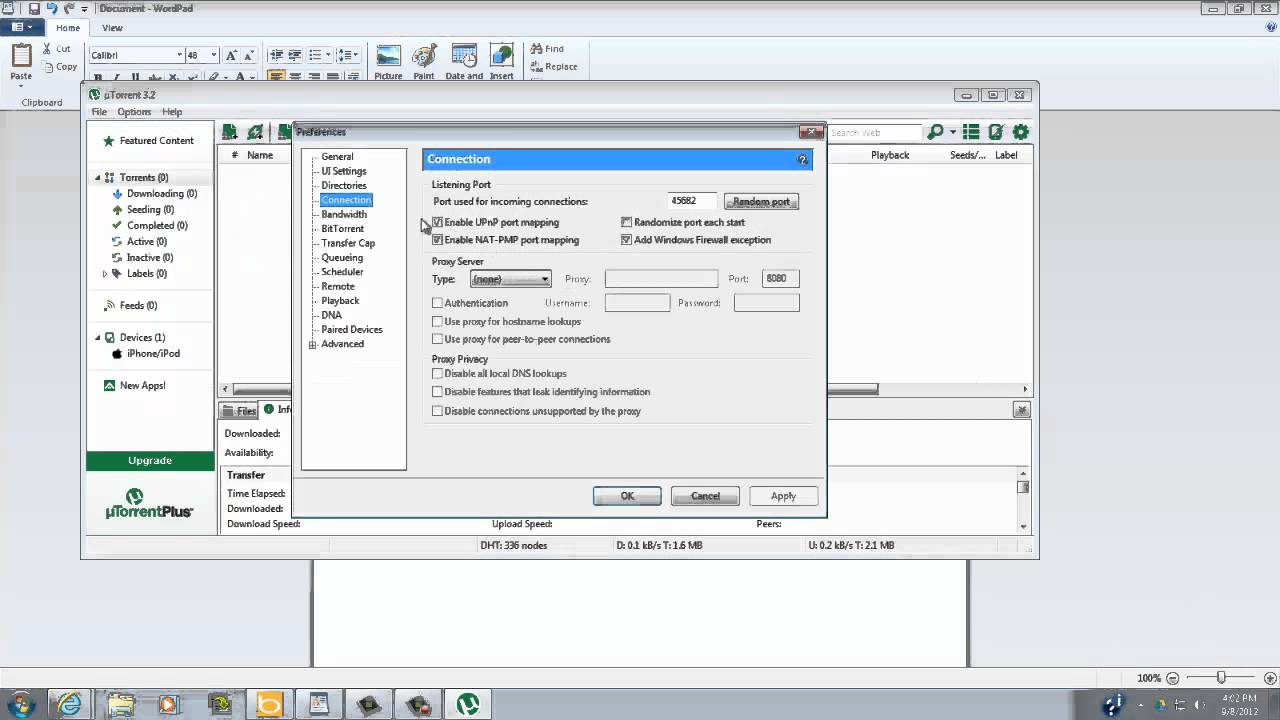Click the Save icon in WordPad title bar
The height and width of the screenshot is (720, 1280).
(x=34, y=8)
